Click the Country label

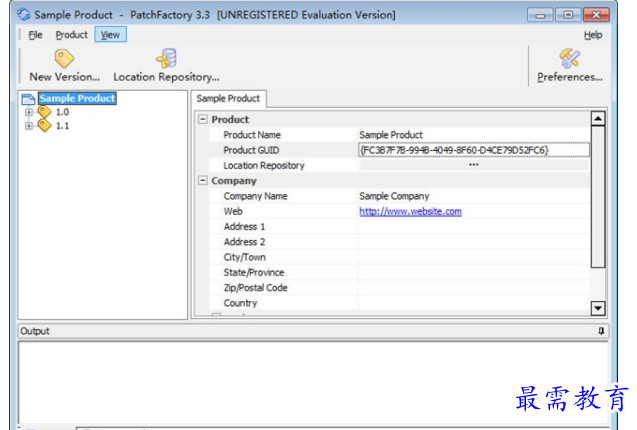point(240,303)
